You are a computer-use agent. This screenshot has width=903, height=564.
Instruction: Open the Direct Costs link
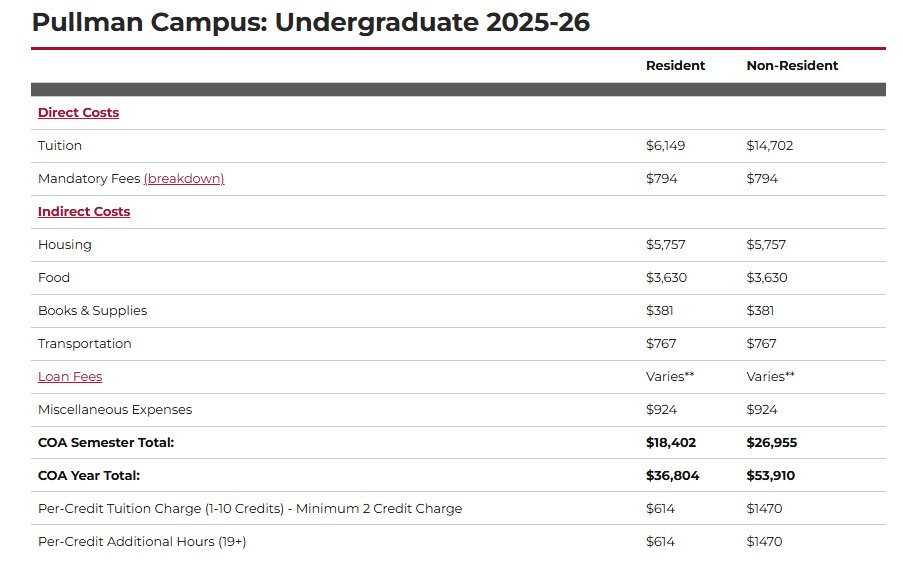(x=78, y=113)
